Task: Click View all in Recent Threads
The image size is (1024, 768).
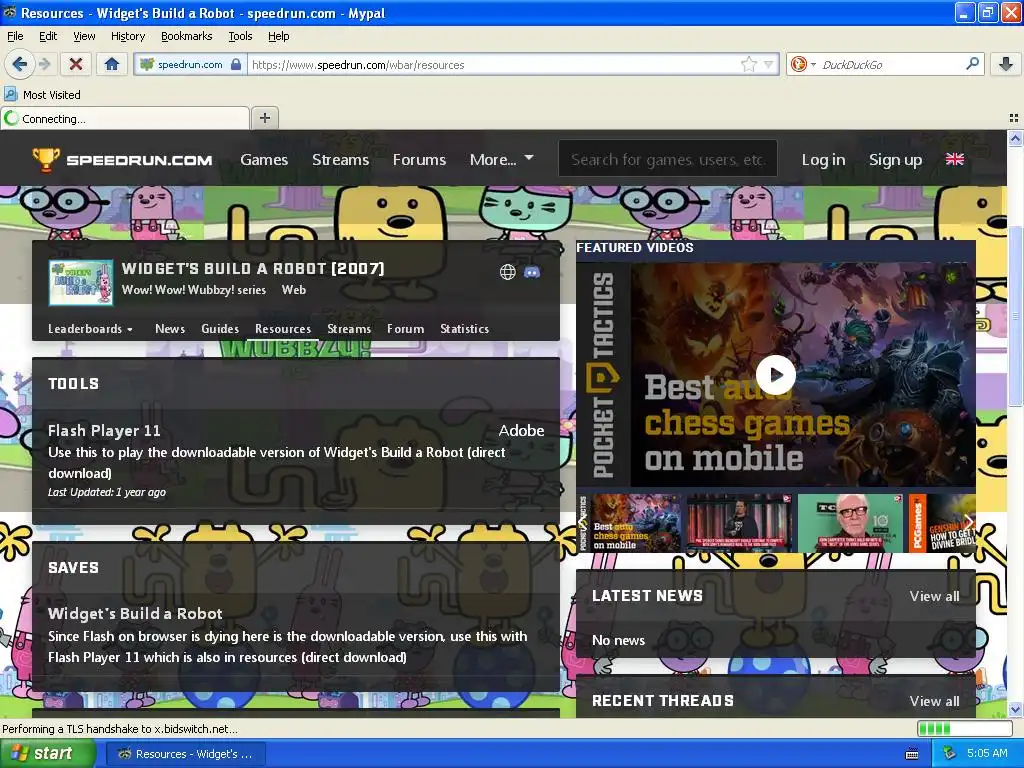Action: tap(934, 701)
